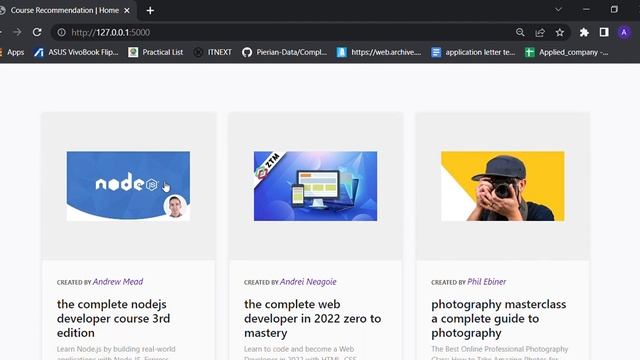Open the web.archive bookmark
The height and width of the screenshot is (360, 640).
[379, 52]
